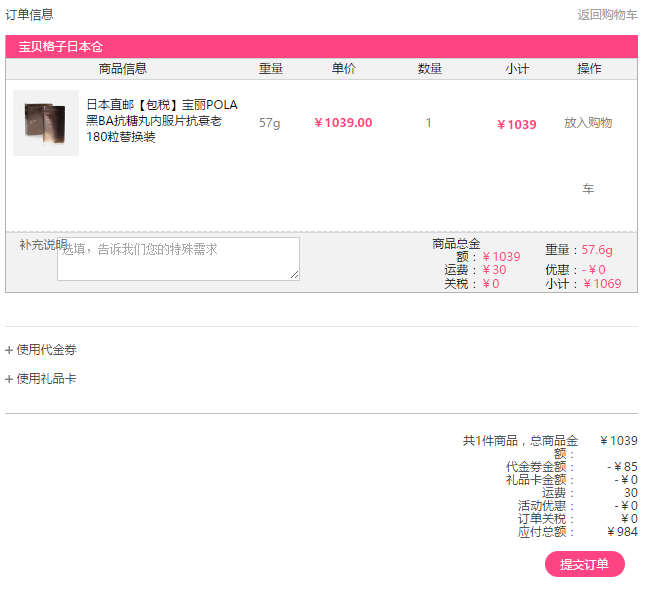Screen dimensions: 649x589
Task: Click the 宝贝格子日本仓 warehouse header
Action: coord(61,47)
